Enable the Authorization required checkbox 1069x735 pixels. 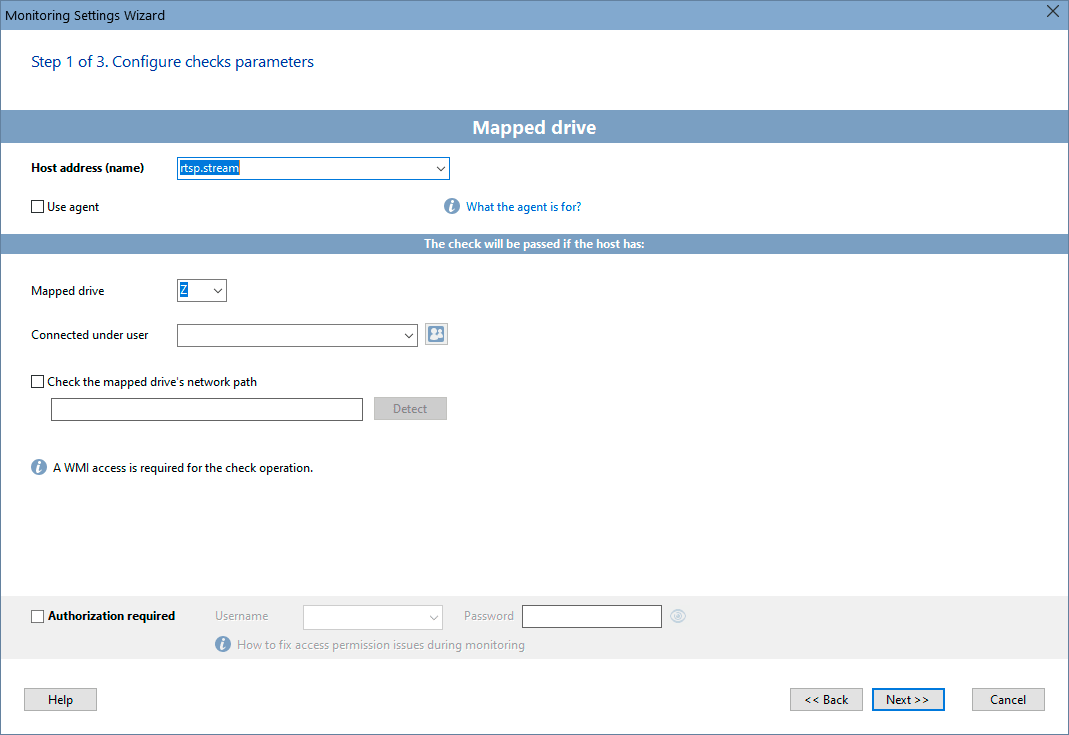[x=38, y=616]
